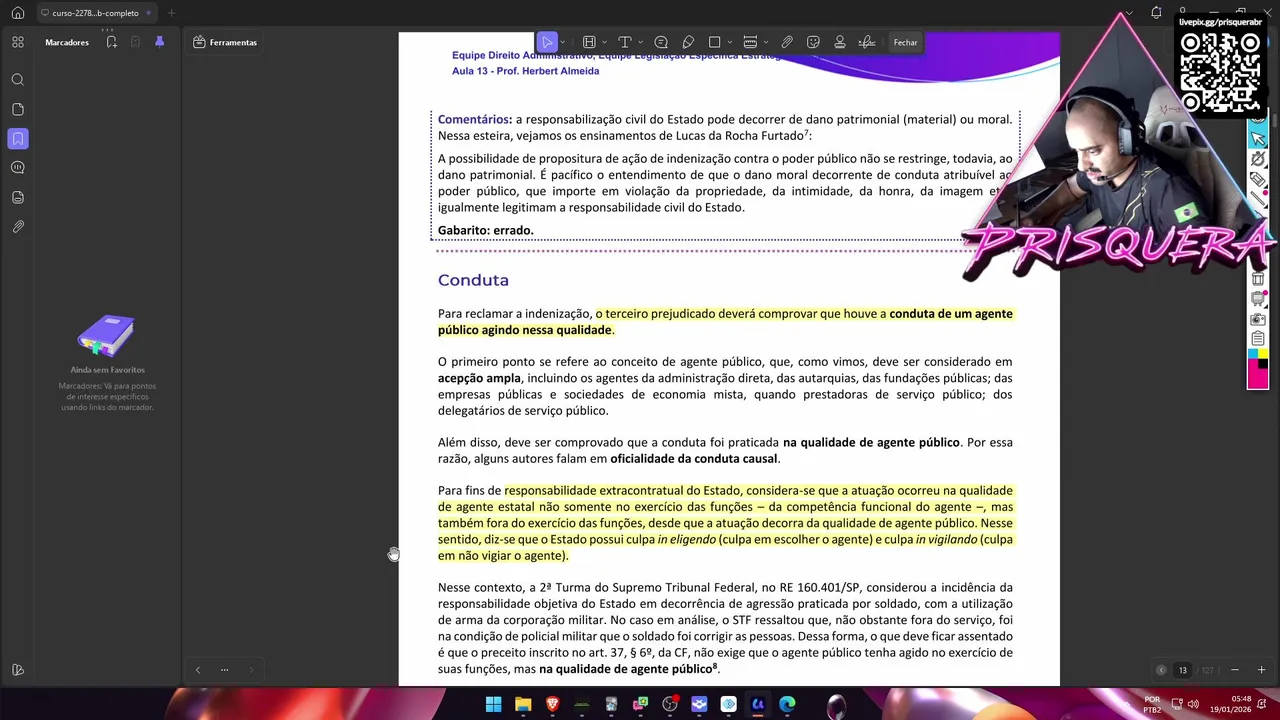Image resolution: width=1280 pixels, height=720 pixels.
Task: Select the text markup highlight tool
Action: pos(589,42)
